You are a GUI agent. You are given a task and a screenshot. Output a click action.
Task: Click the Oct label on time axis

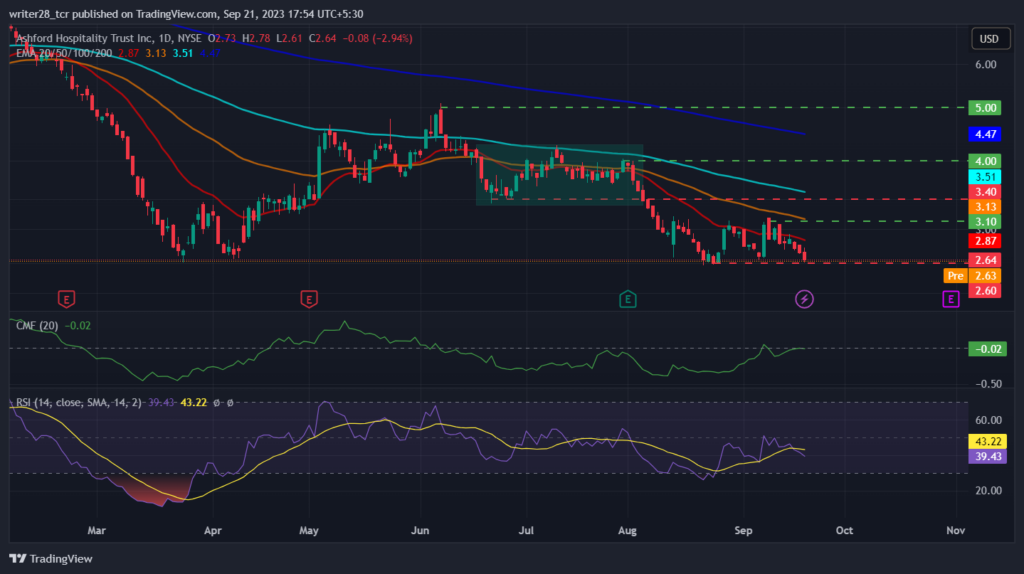pyautogui.click(x=844, y=530)
